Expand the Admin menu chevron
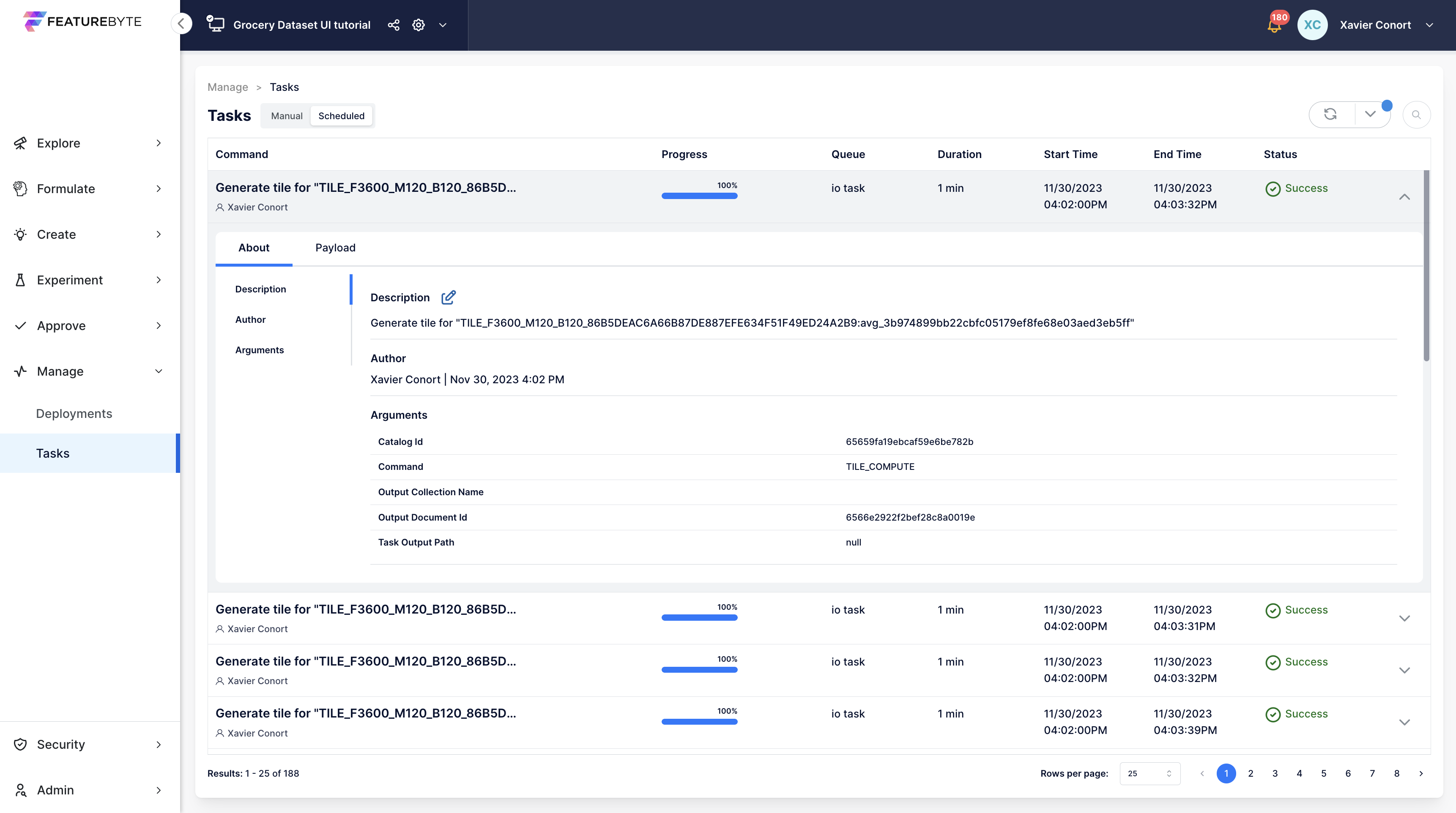1456x813 pixels. tap(159, 790)
